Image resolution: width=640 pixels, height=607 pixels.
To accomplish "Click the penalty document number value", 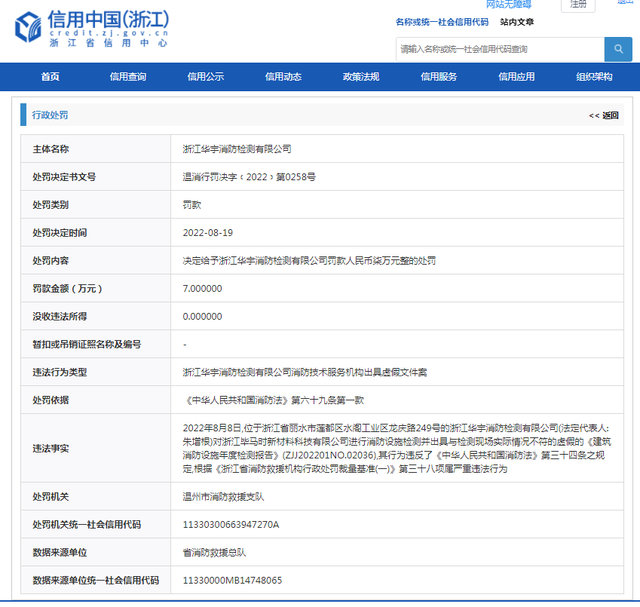I will pos(249,177).
